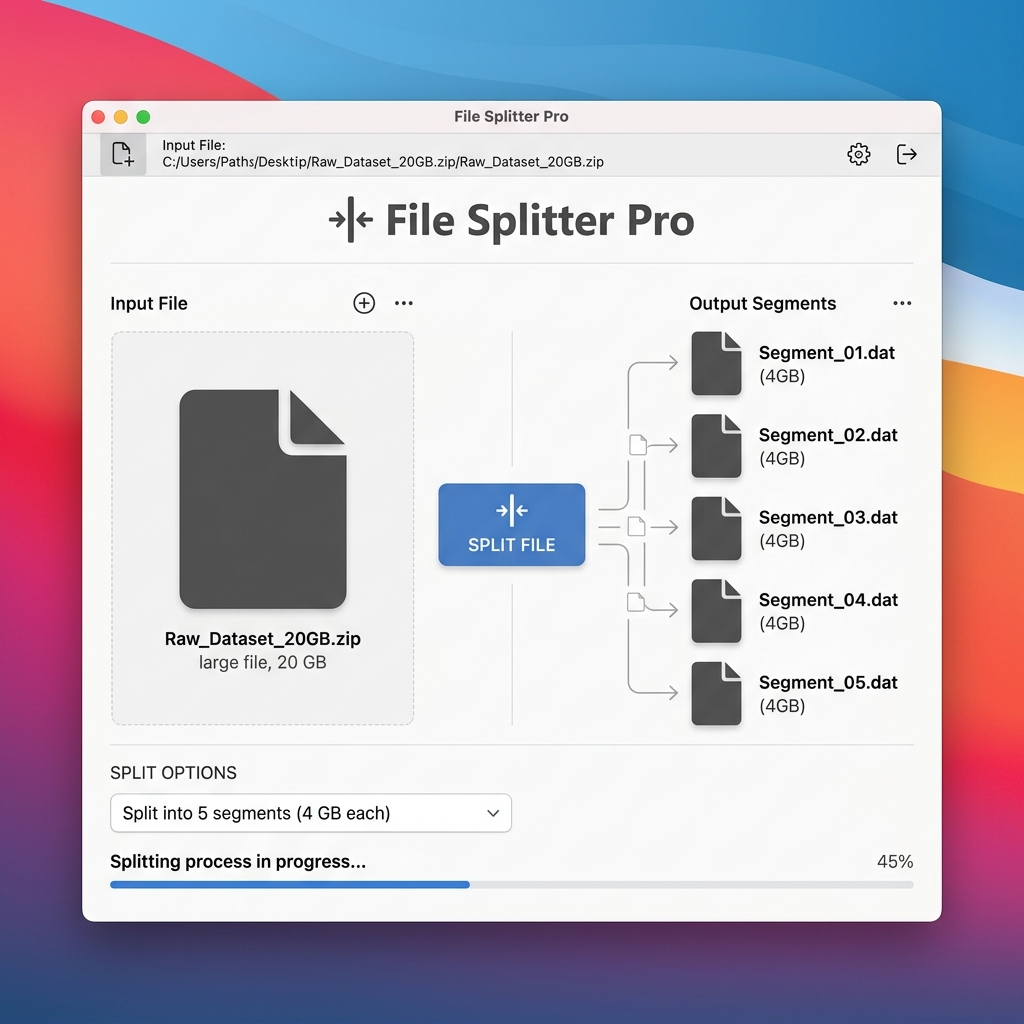1024x1024 pixels.
Task: Click the small page icon toward Segment_03
Action: tap(636, 526)
